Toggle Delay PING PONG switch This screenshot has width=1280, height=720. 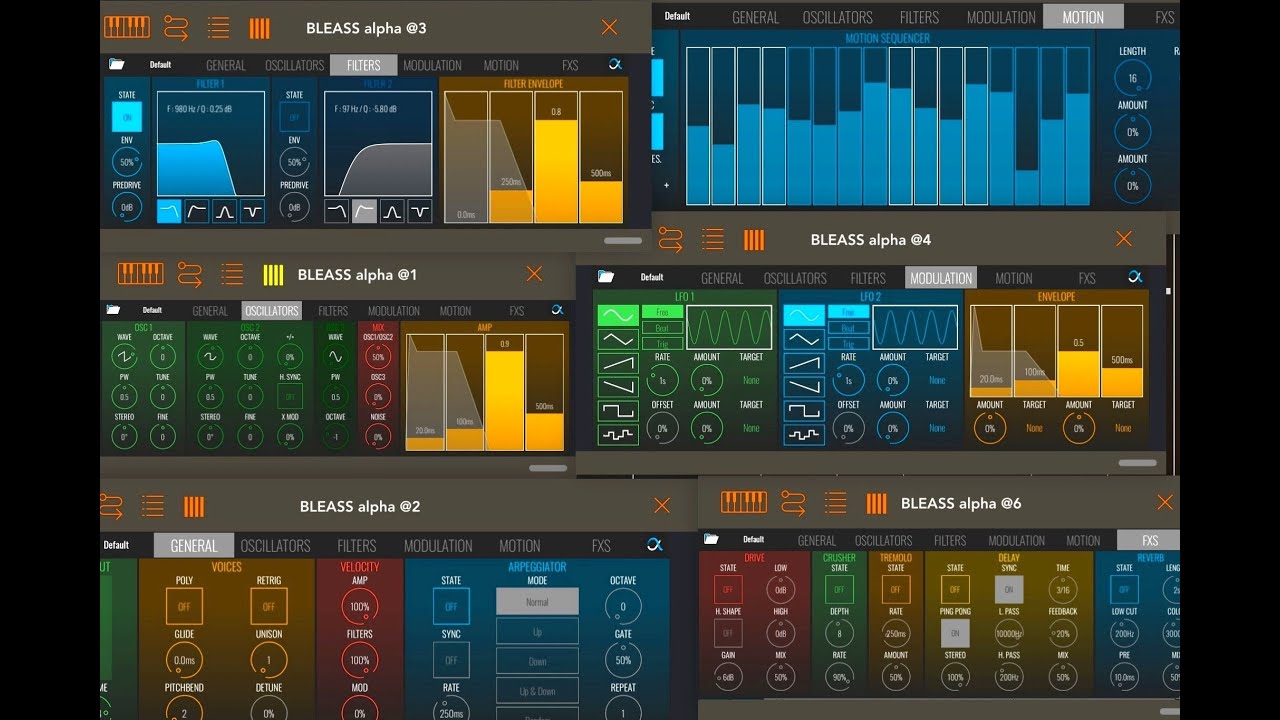(955, 633)
